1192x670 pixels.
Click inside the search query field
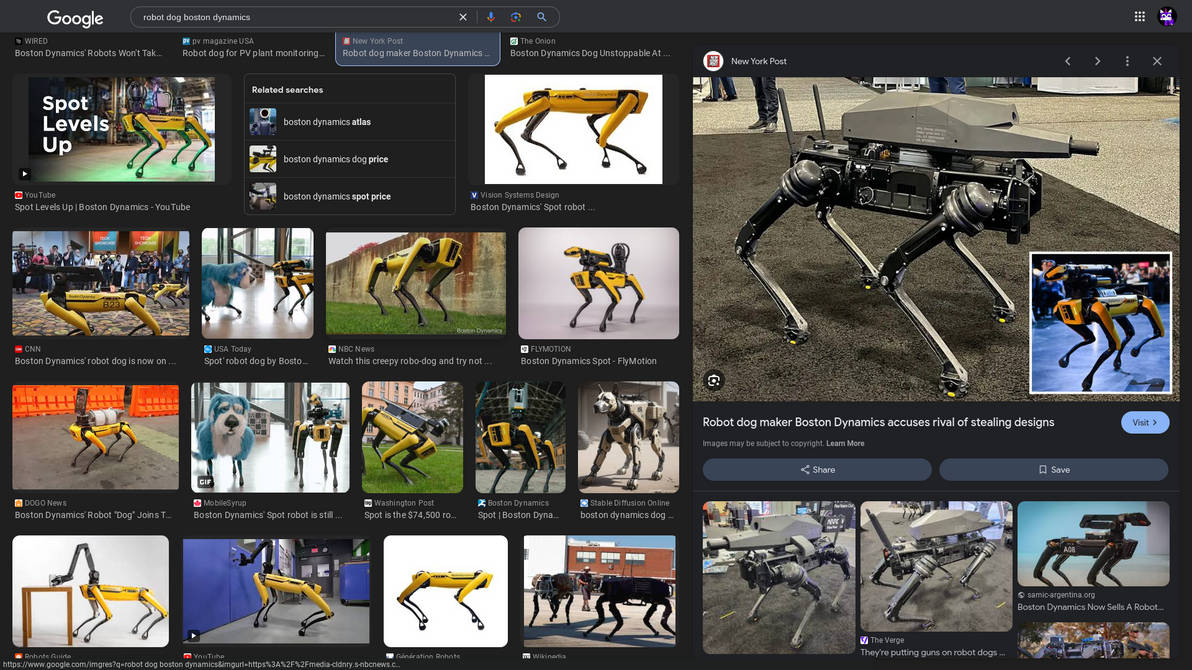click(x=296, y=17)
